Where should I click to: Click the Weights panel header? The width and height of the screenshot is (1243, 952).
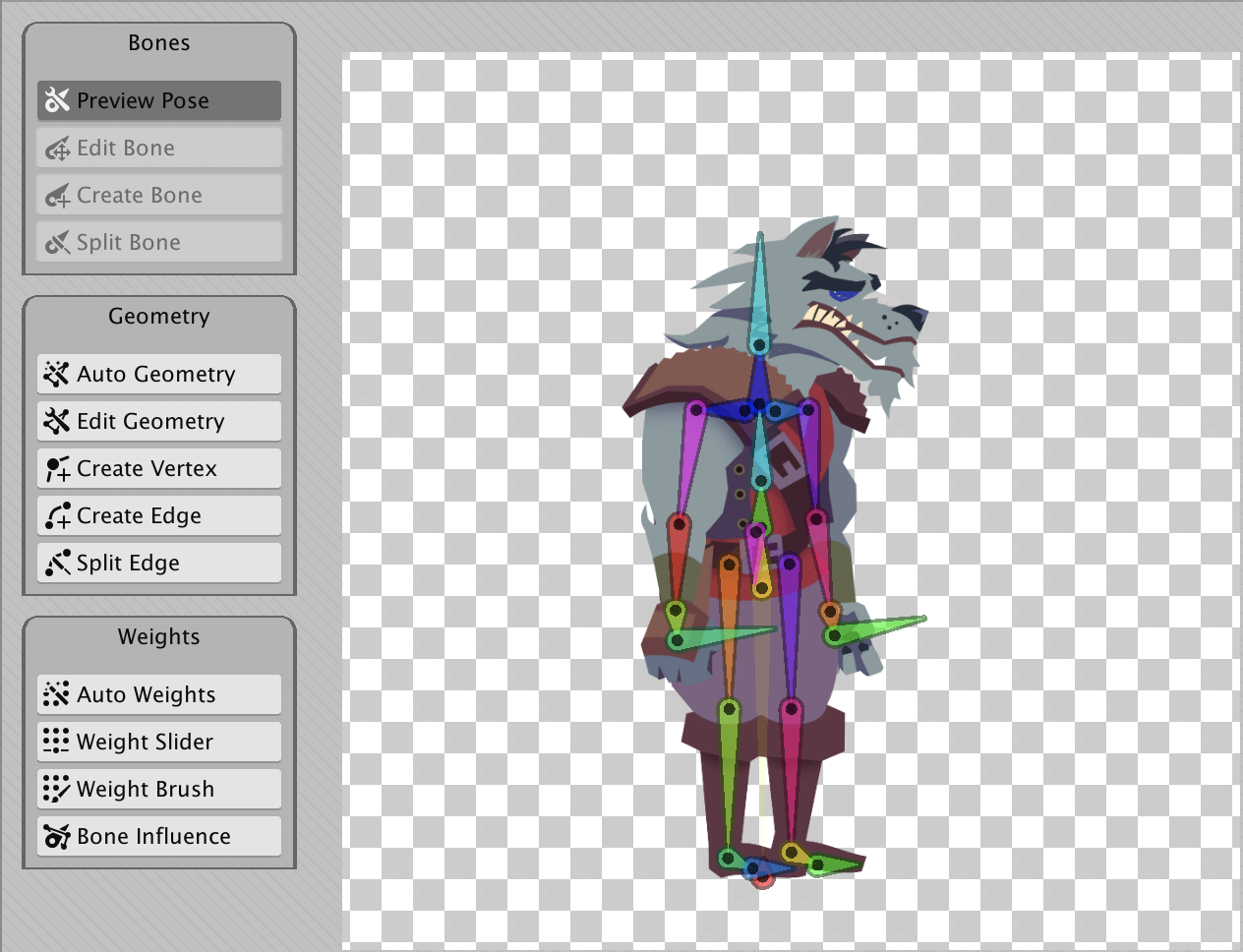[x=159, y=637]
